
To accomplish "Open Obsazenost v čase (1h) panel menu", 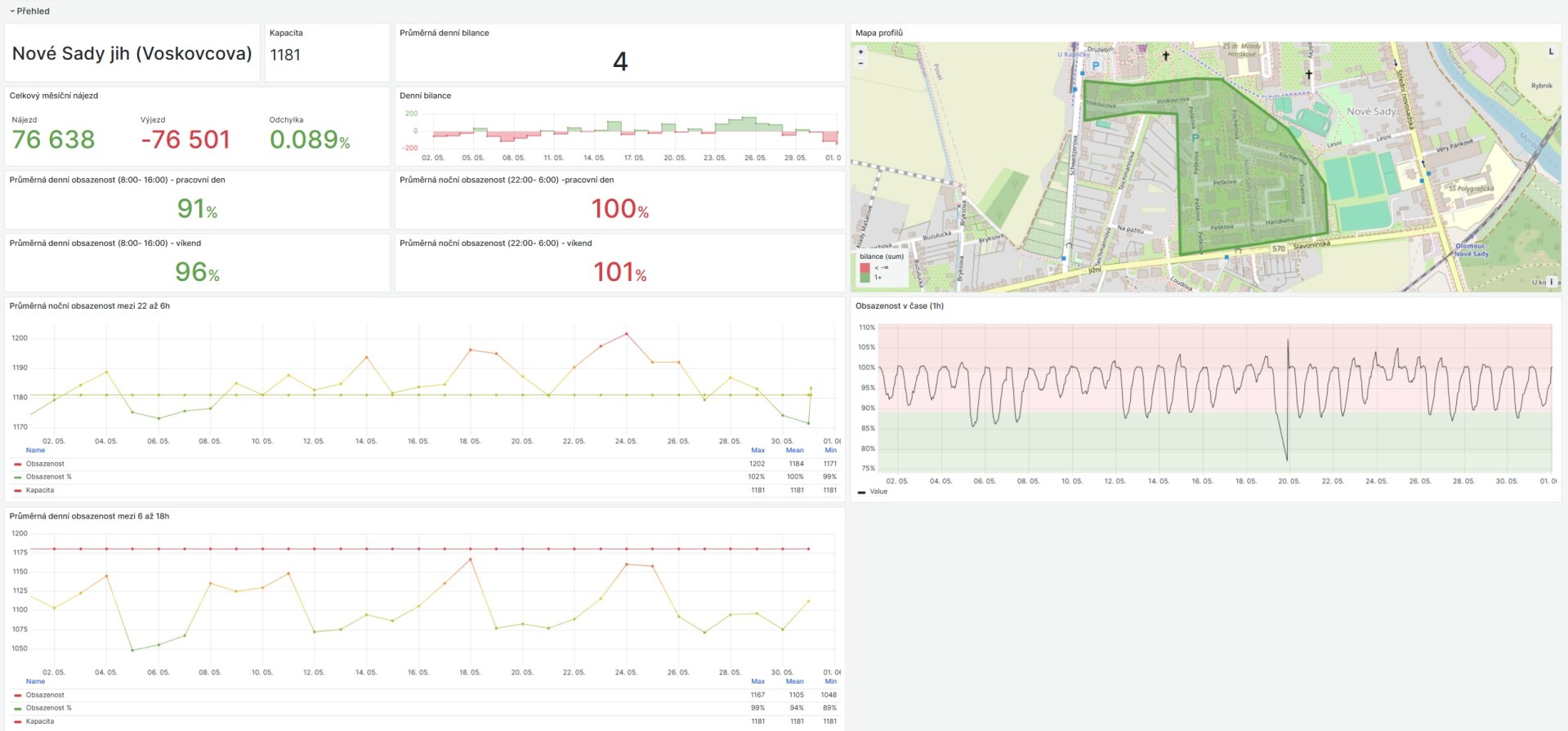I will pos(899,306).
